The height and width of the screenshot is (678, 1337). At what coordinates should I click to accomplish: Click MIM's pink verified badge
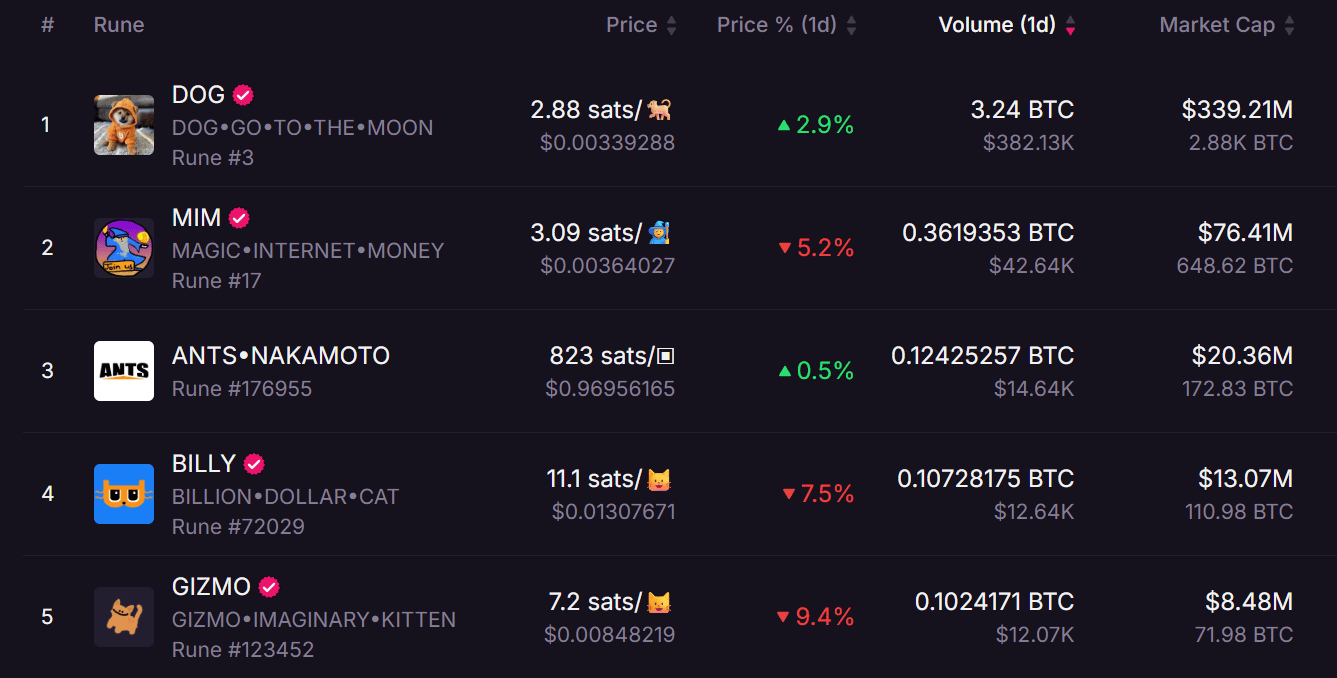239,218
